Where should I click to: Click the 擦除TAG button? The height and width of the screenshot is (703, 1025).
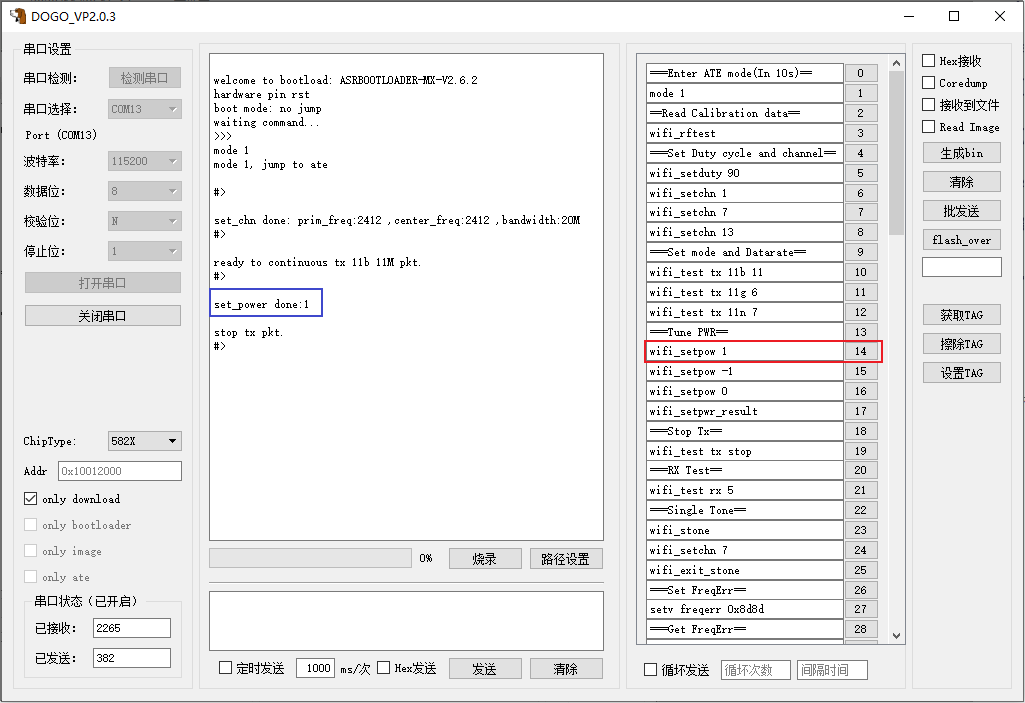962,344
